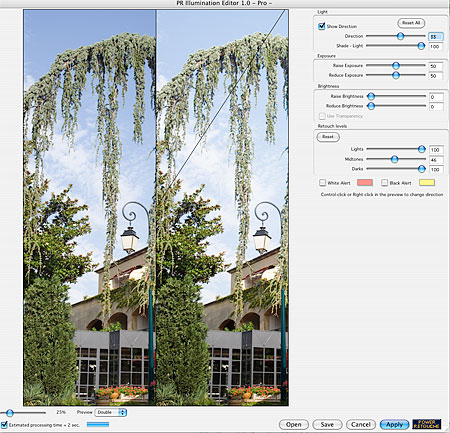The width and height of the screenshot is (450, 433).
Task: Uncheck the Show Direction checkbox
Action: click(322, 26)
